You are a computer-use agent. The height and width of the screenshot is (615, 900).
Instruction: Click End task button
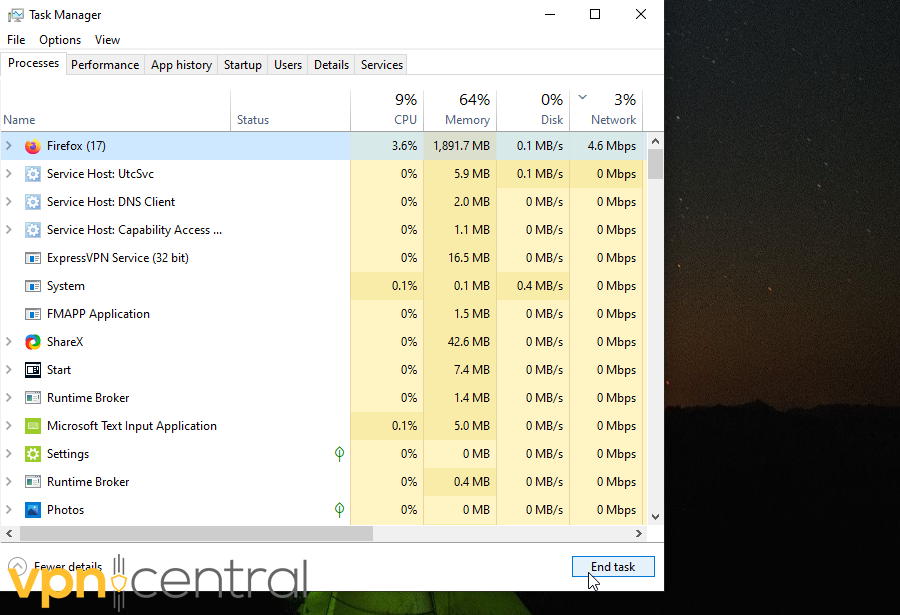[x=613, y=567]
